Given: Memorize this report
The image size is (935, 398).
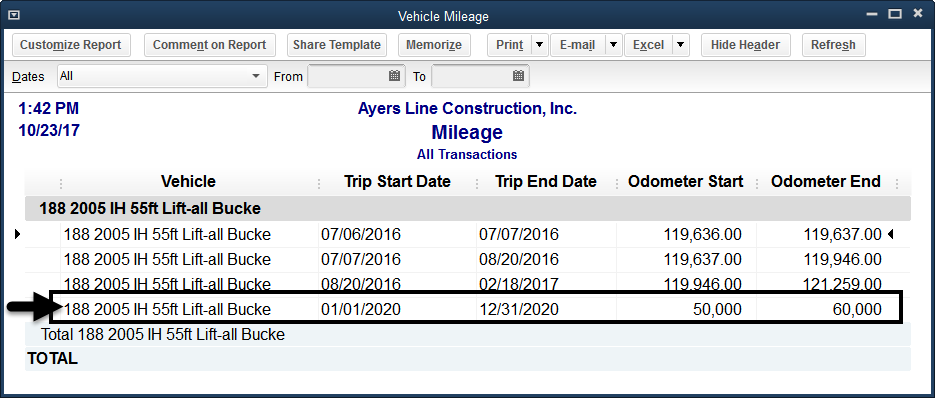Looking at the screenshot, I should 434,45.
